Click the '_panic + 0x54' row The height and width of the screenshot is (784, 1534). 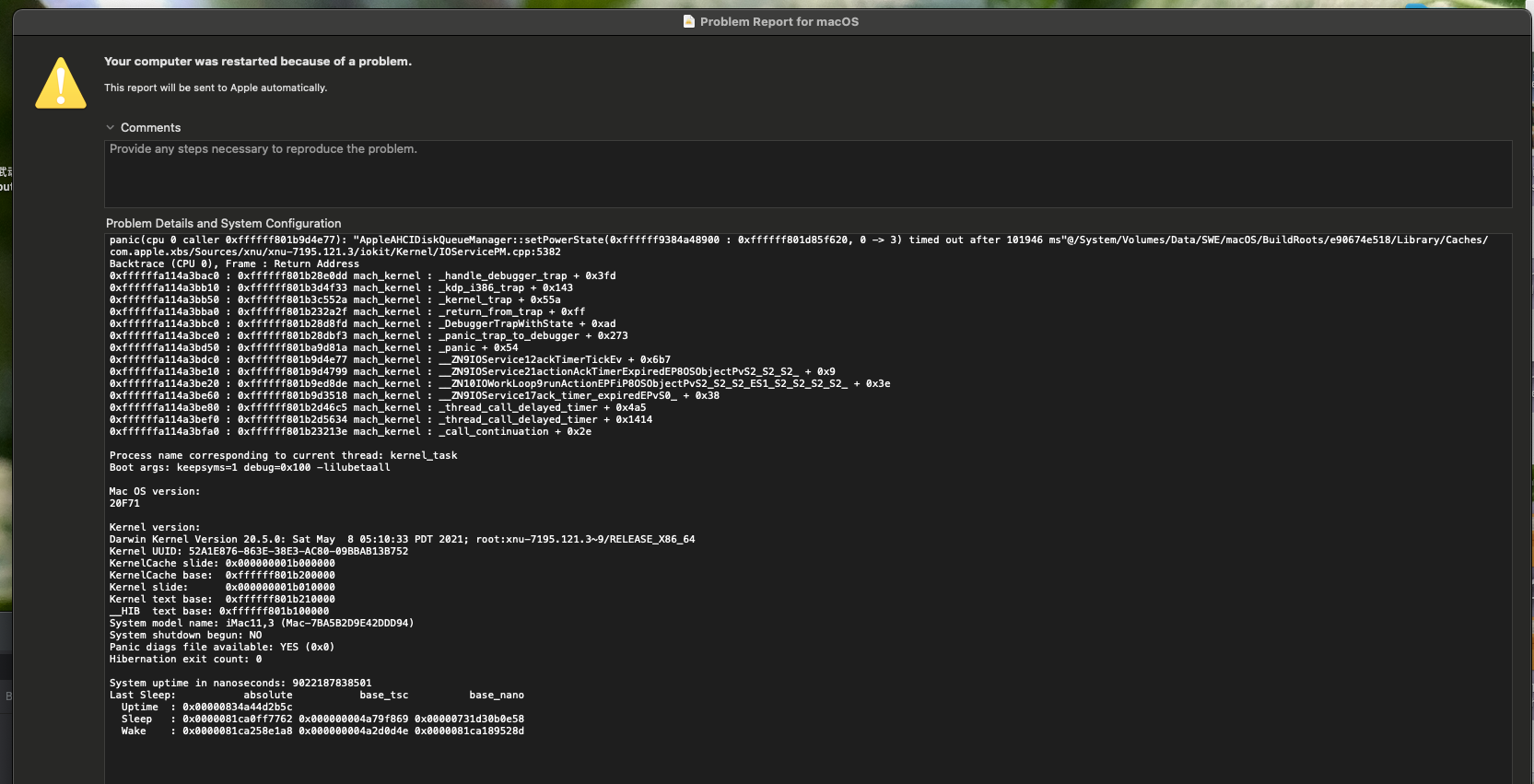click(314, 347)
